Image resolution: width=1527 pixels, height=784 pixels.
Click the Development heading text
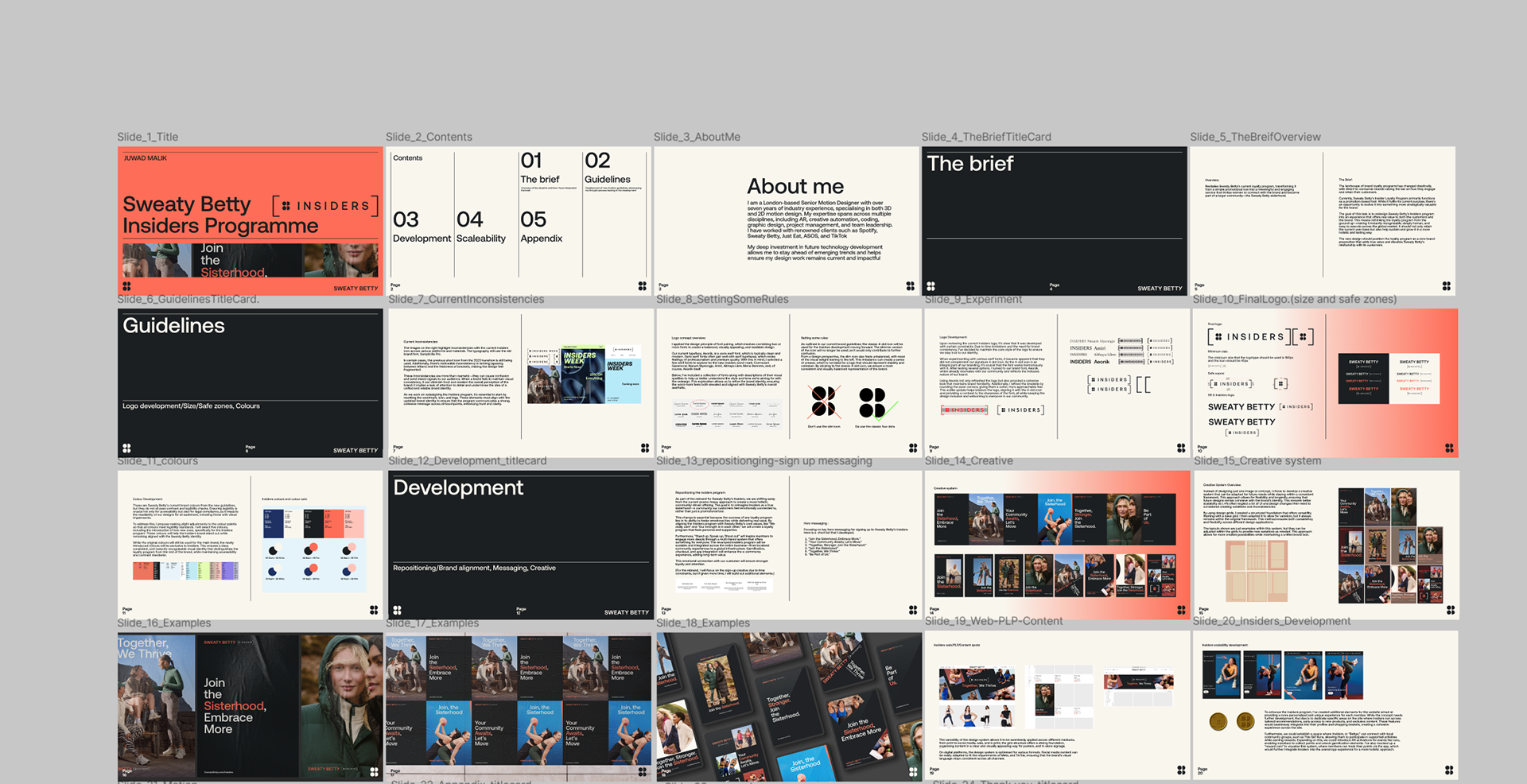pos(458,487)
